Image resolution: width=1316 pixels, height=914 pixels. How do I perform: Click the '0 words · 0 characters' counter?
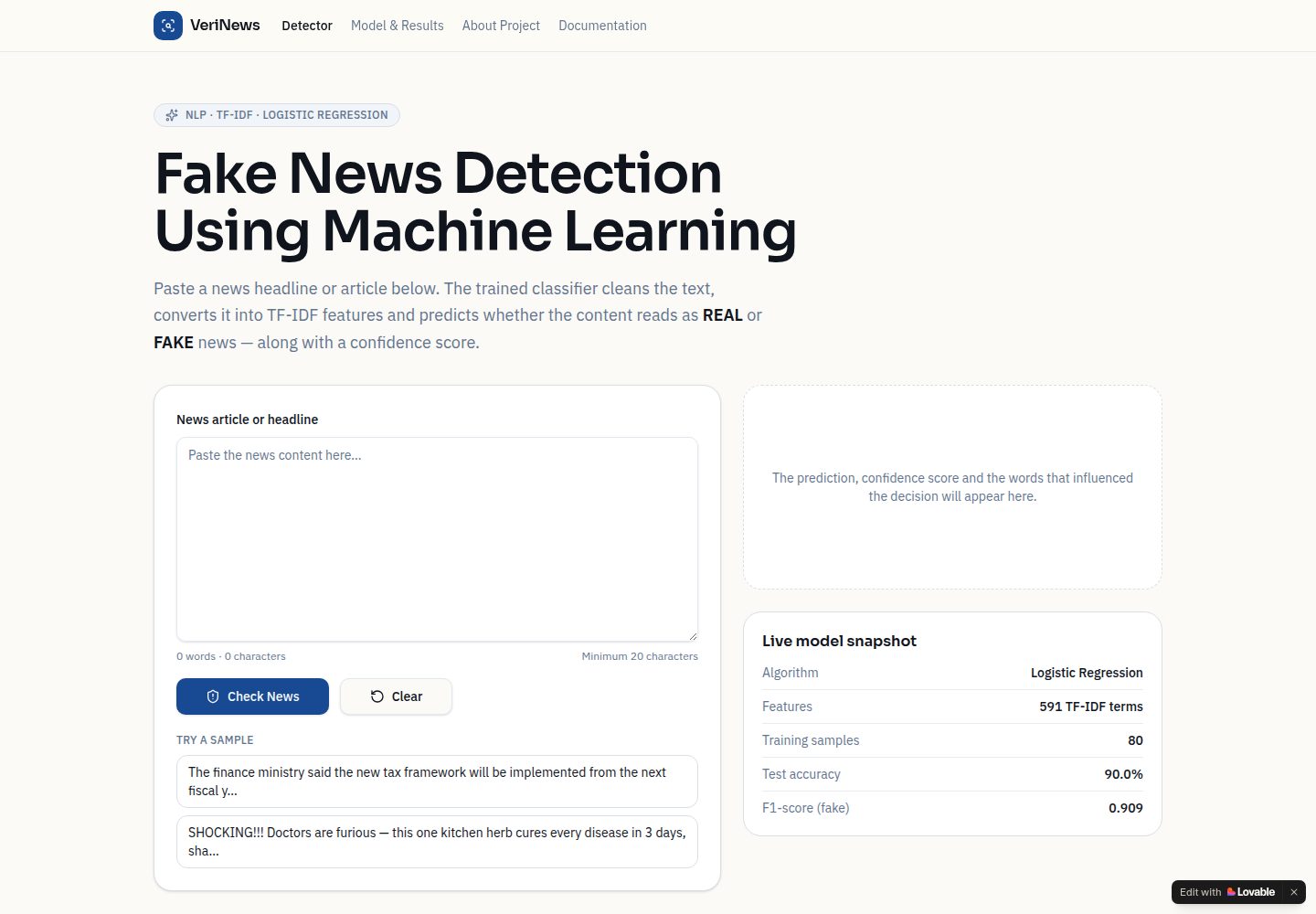click(231, 656)
